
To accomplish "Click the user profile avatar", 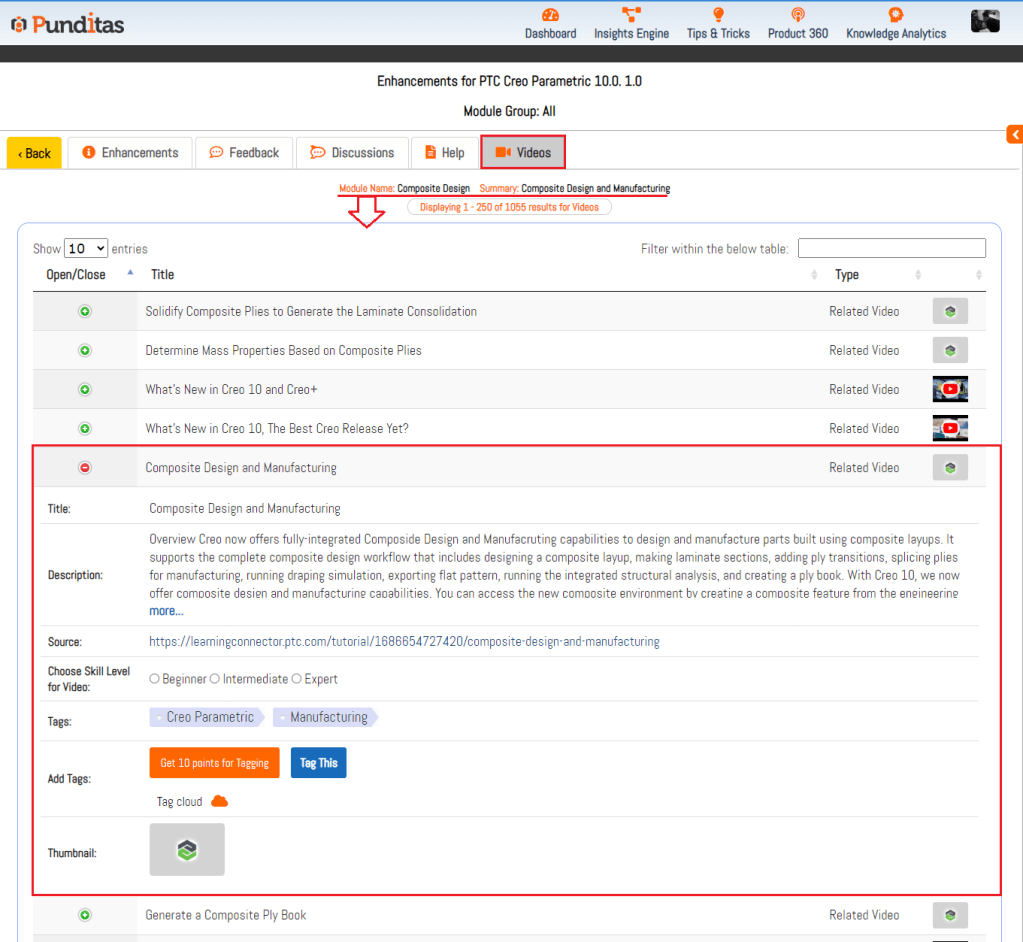I will pyautogui.click(x=985, y=21).
